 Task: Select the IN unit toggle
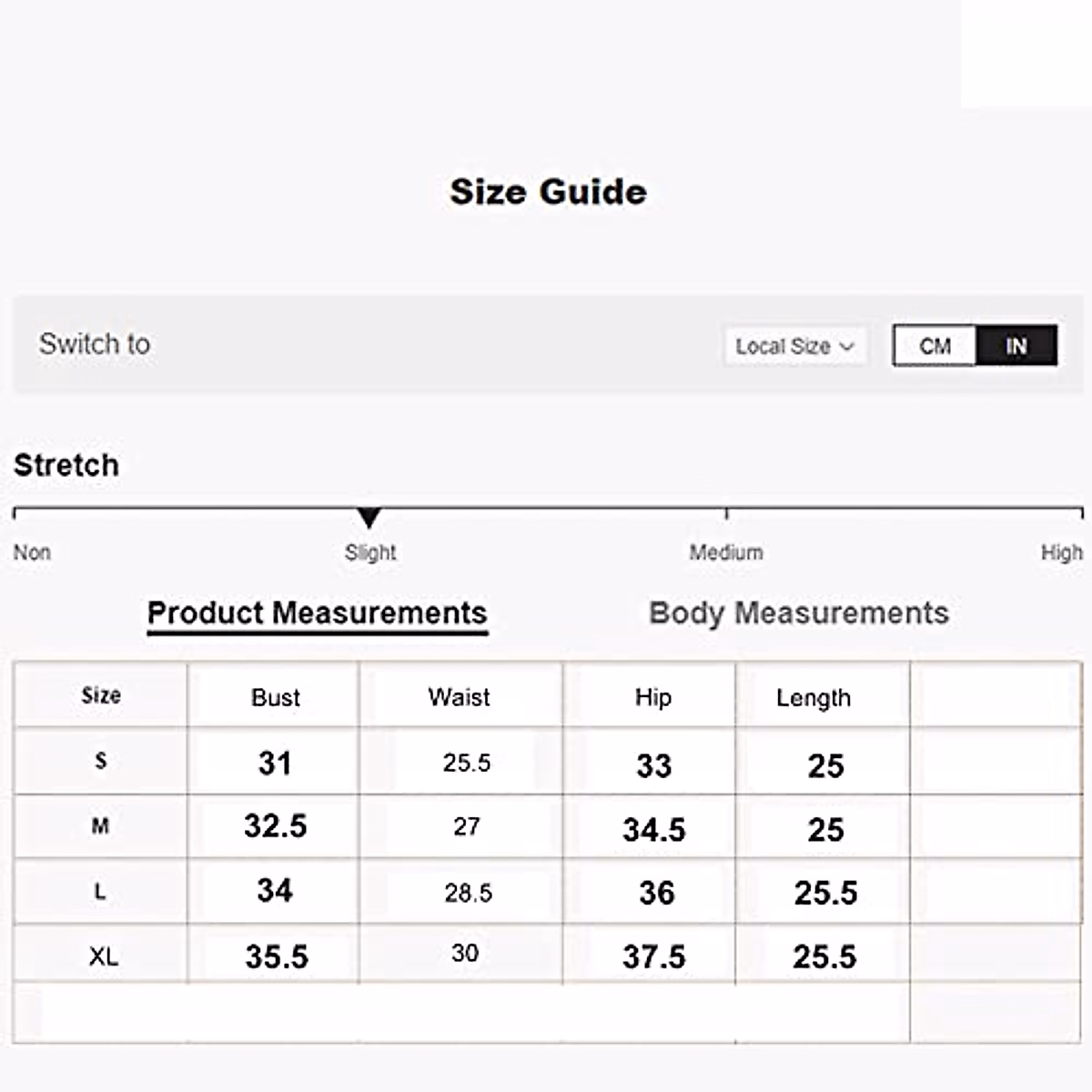(x=1016, y=346)
